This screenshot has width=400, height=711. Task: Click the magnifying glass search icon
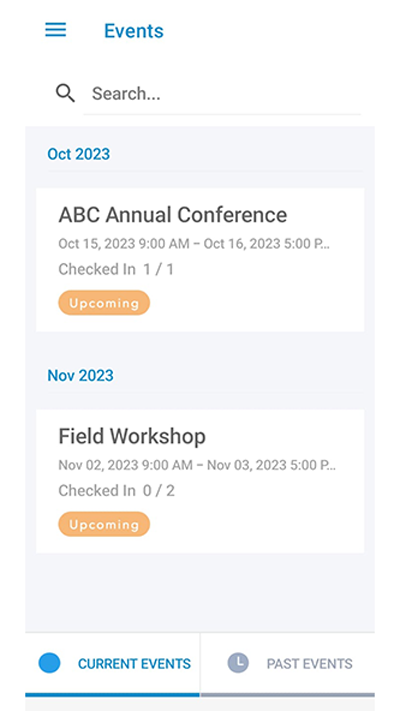[65, 93]
